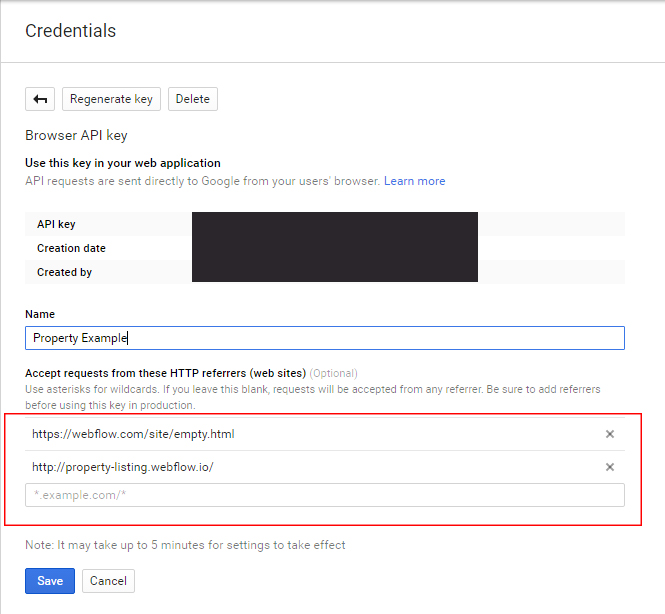Click the back arrow button
Image resolution: width=665 pixels, height=614 pixels.
coord(40,99)
